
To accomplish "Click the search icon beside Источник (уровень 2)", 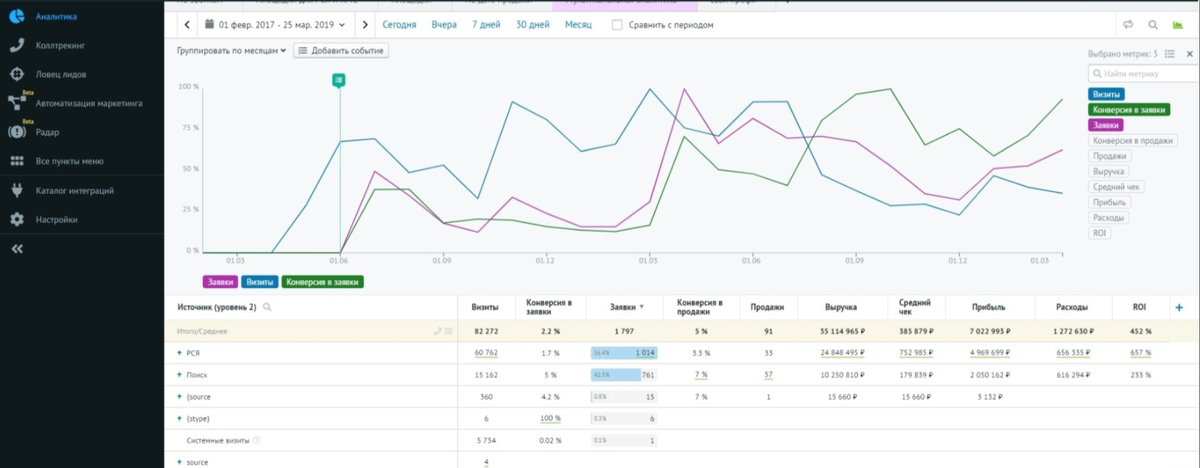I will tap(267, 308).
